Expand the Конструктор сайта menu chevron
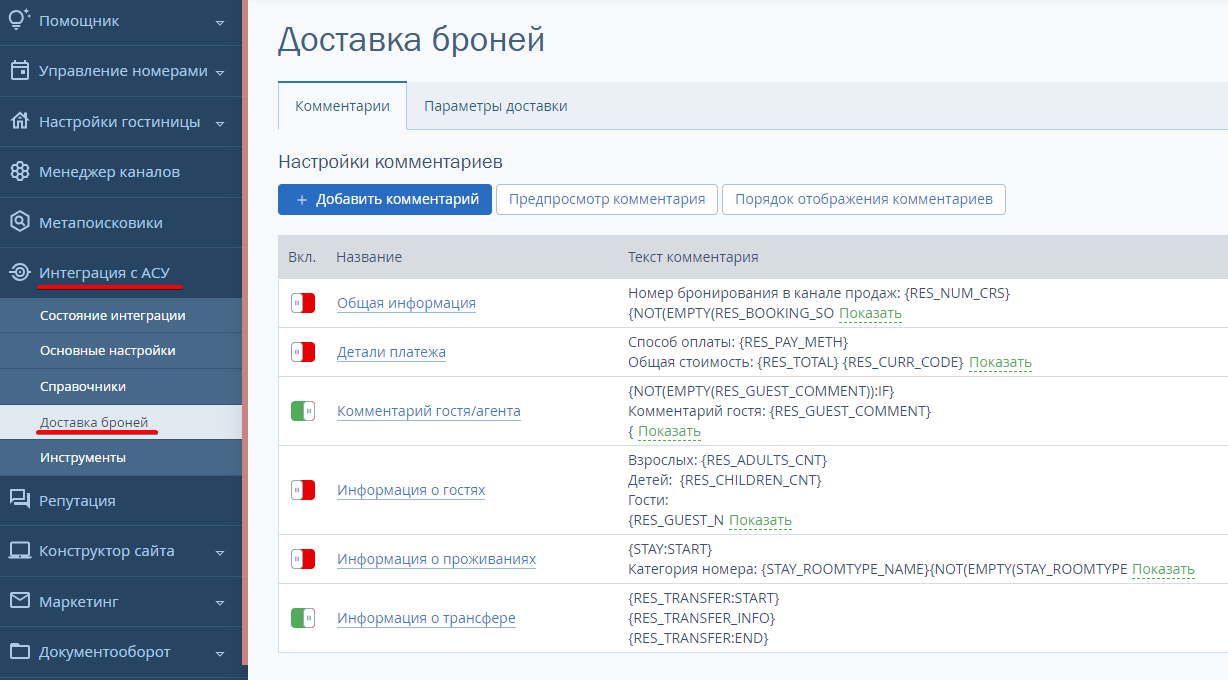The height and width of the screenshot is (680, 1228). [219, 552]
